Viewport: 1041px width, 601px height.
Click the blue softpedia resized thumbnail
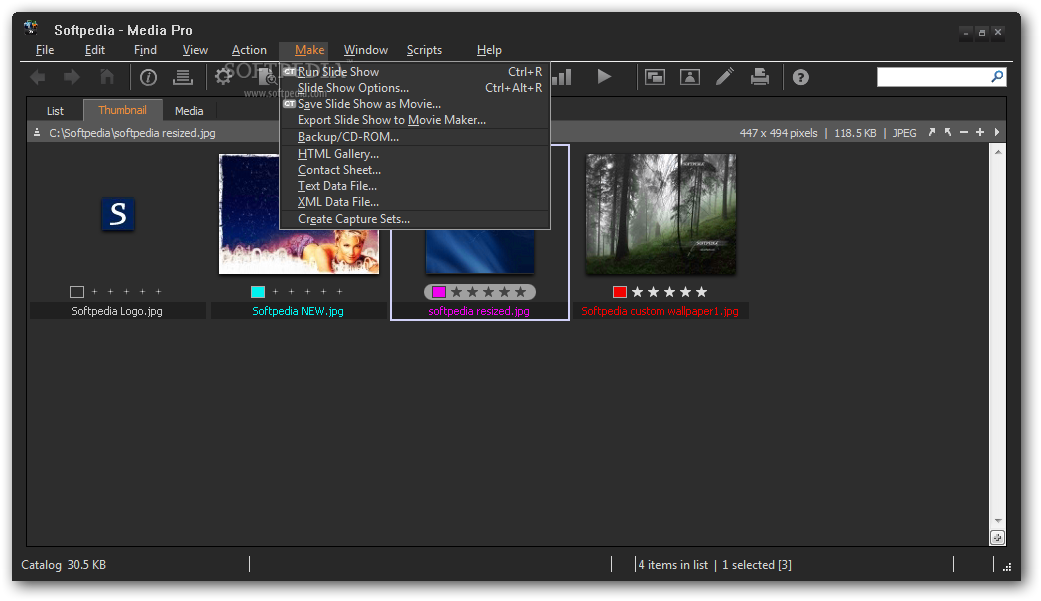pyautogui.click(x=479, y=251)
